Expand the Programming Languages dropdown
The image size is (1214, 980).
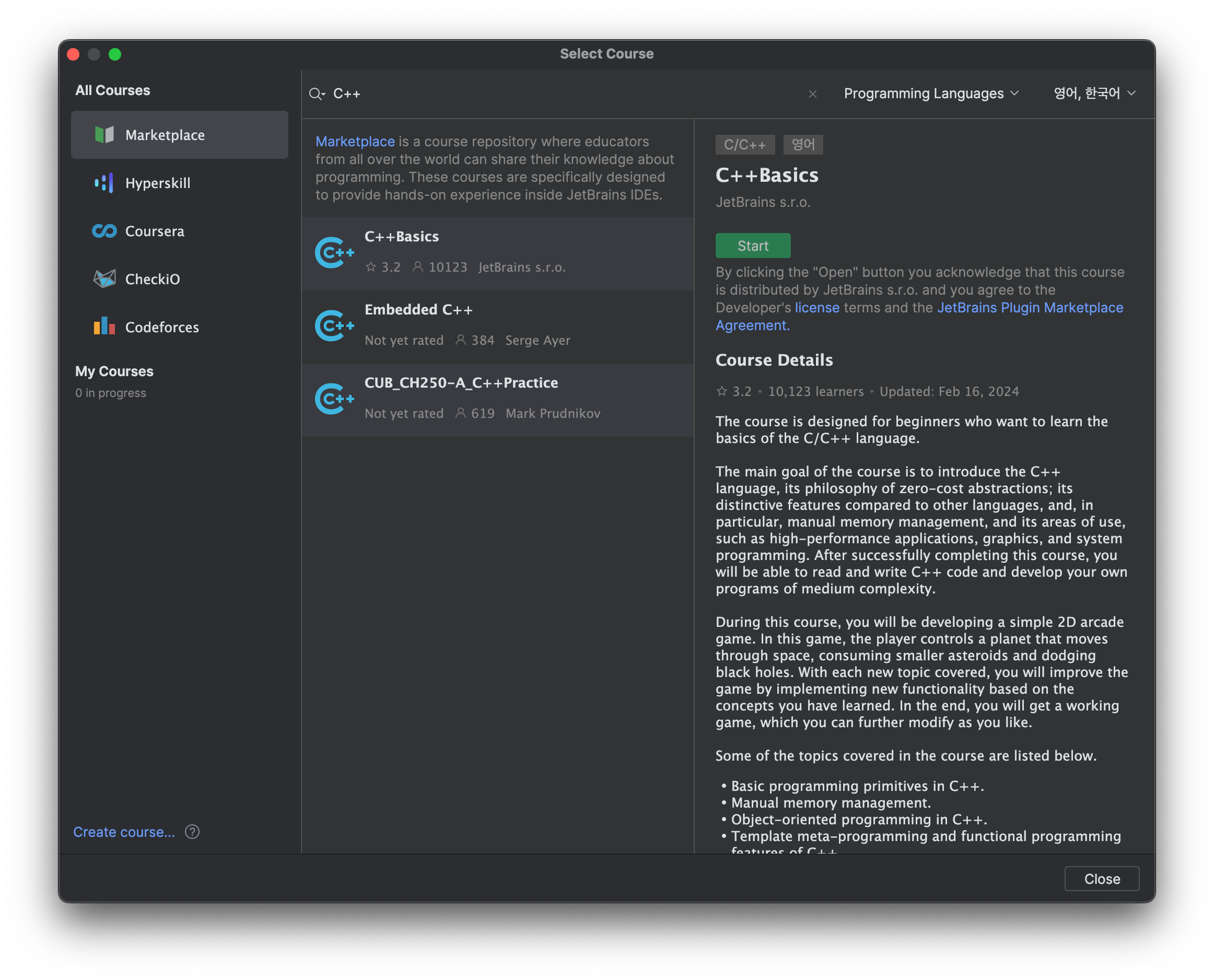[x=931, y=94]
